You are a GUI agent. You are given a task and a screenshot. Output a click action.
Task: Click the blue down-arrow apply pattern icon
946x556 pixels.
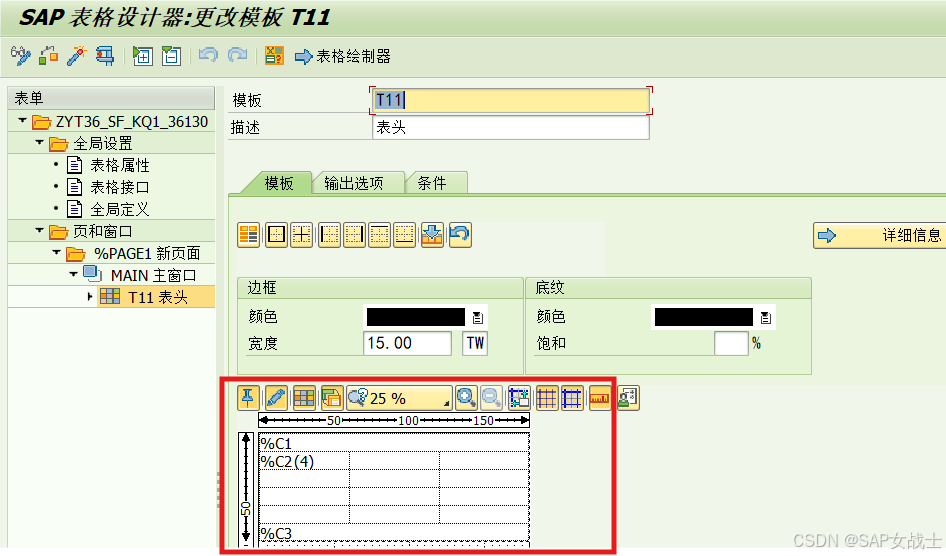[x=432, y=235]
